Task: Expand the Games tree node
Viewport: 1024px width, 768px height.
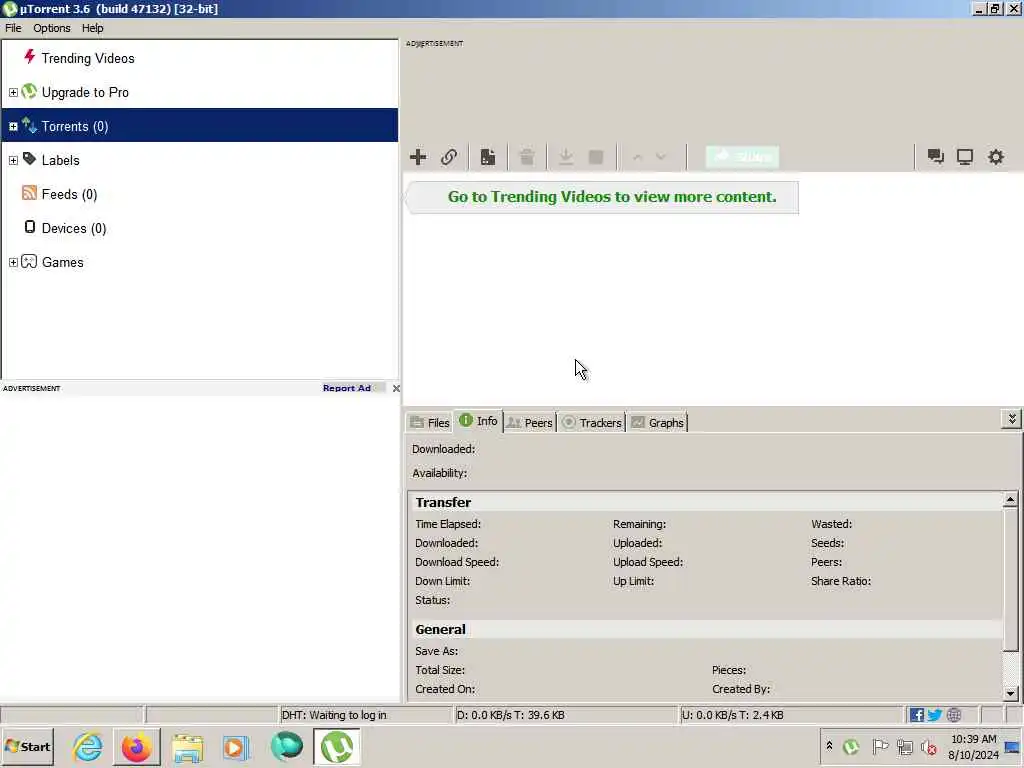Action: pyautogui.click(x=13, y=263)
